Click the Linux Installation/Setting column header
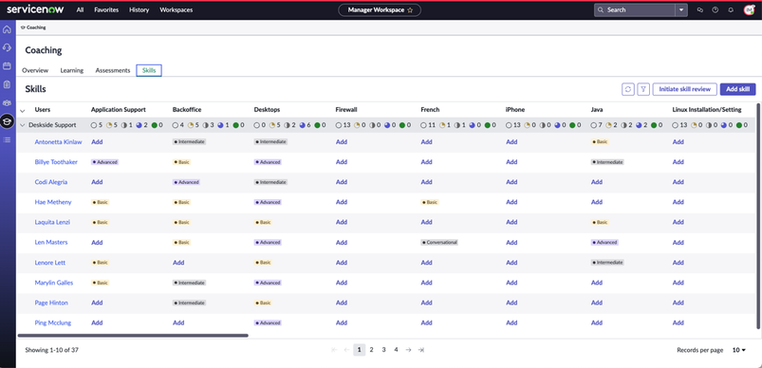The height and width of the screenshot is (368, 762). click(707, 110)
